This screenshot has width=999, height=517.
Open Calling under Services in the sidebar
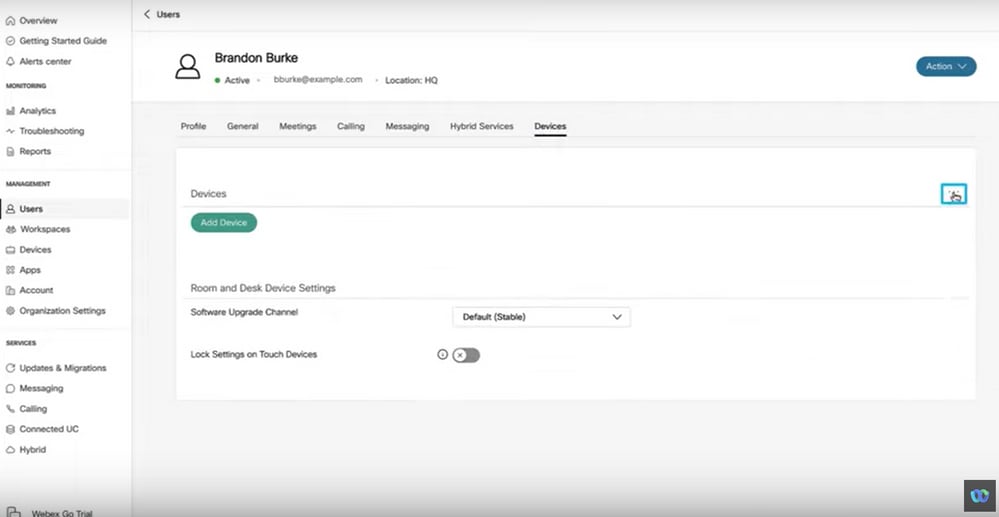[26, 409]
